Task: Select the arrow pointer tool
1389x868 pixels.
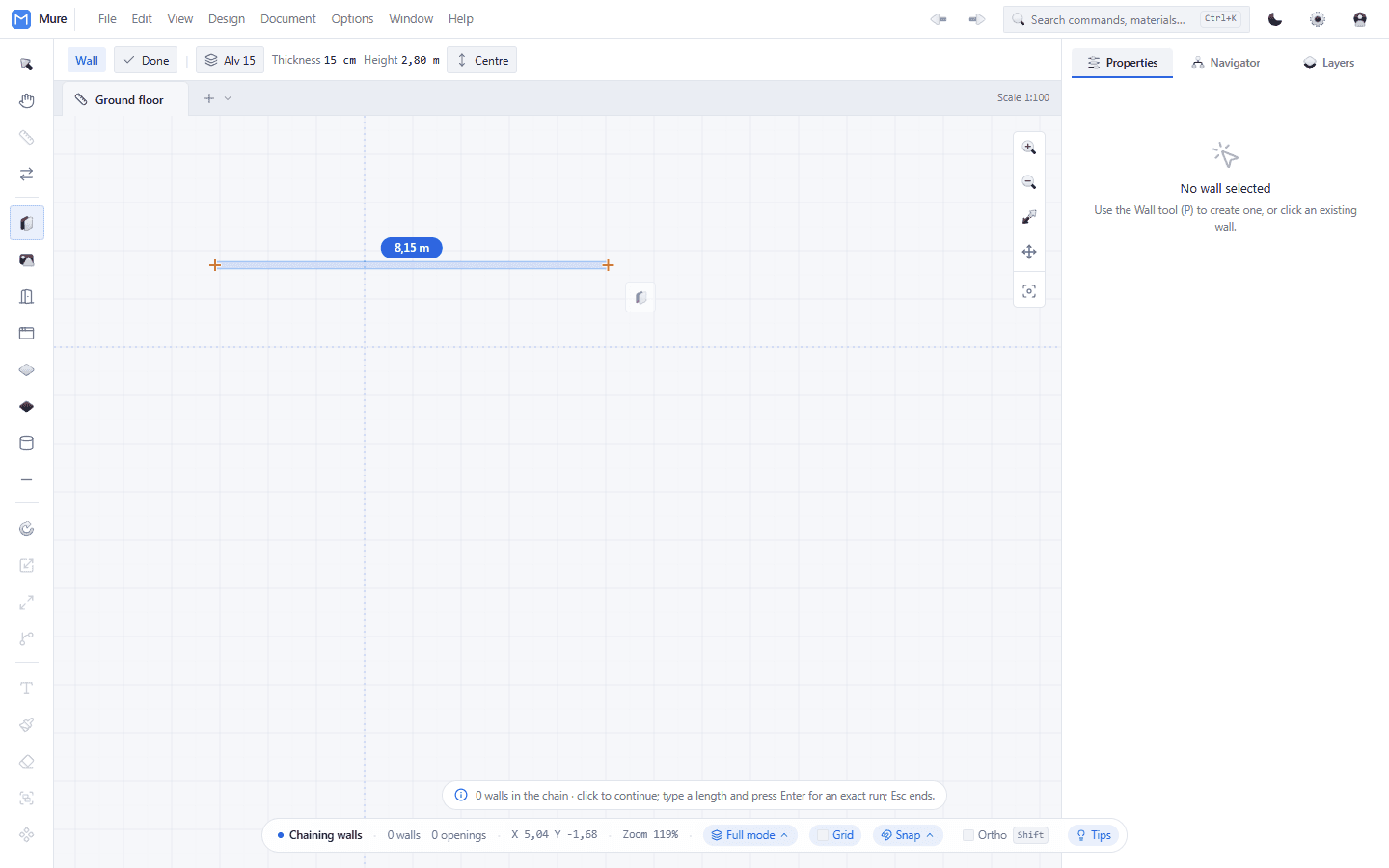Action: coord(27,65)
